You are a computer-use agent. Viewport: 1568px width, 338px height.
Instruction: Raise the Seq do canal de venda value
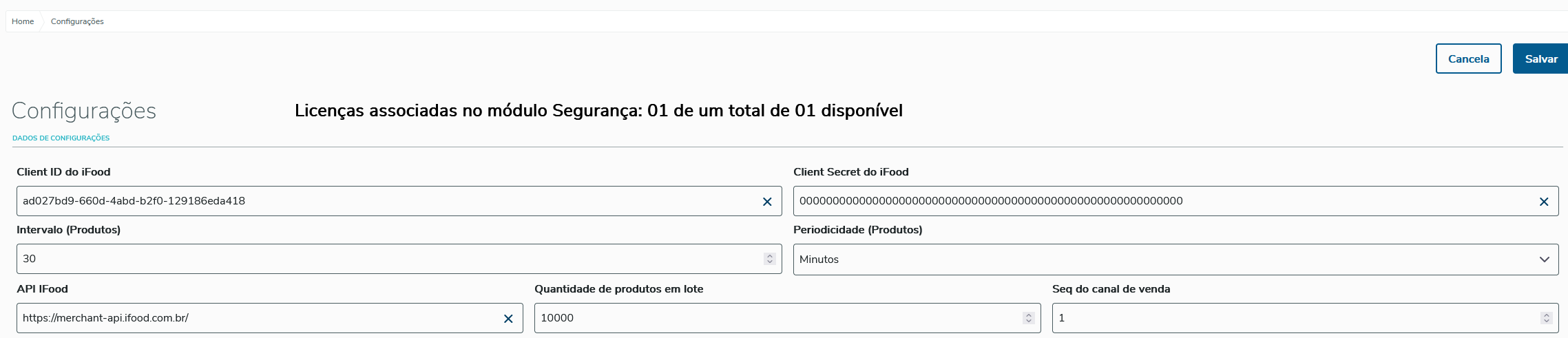1547,315
